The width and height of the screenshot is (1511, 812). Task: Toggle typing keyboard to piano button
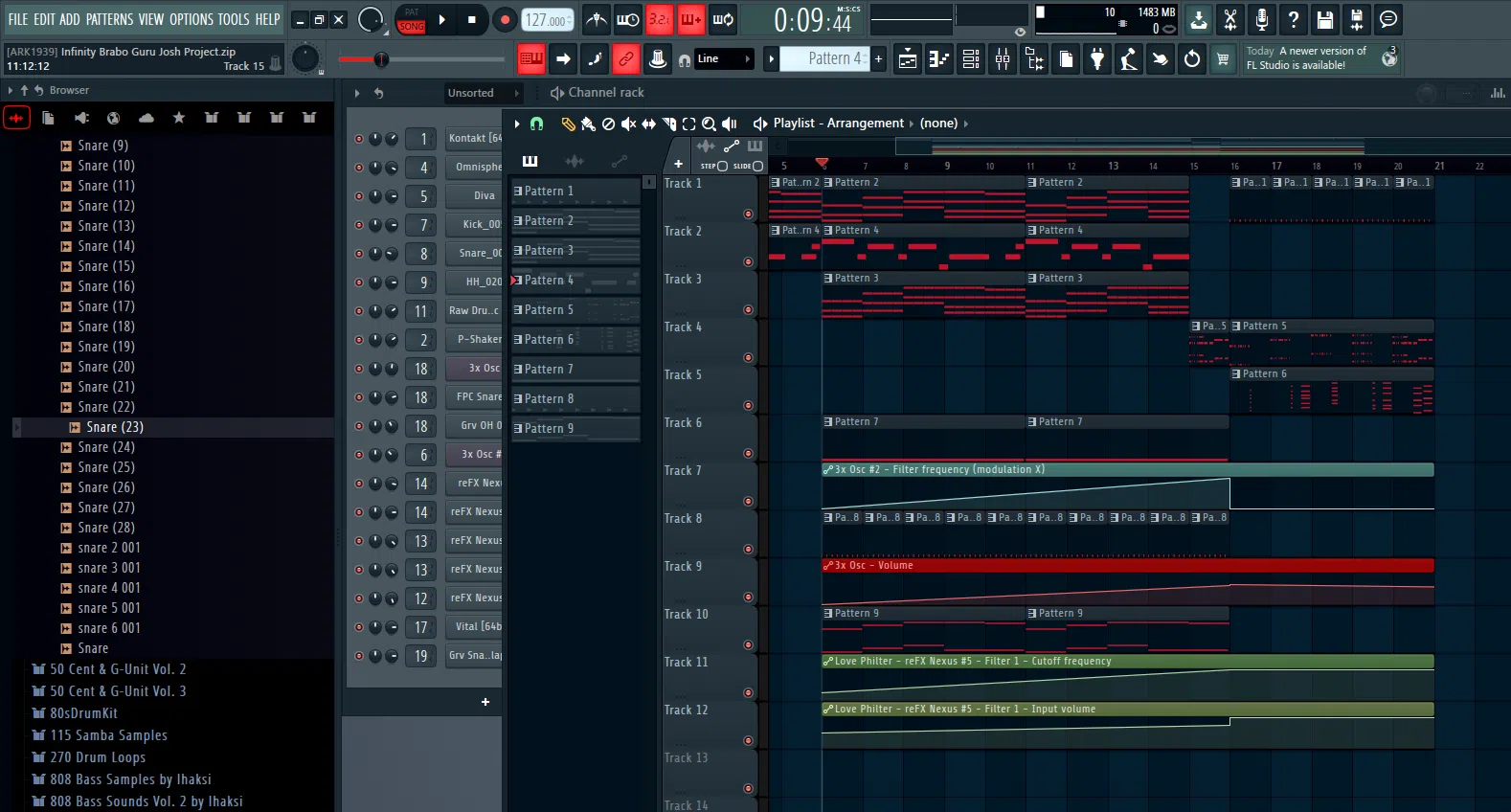coord(531,59)
